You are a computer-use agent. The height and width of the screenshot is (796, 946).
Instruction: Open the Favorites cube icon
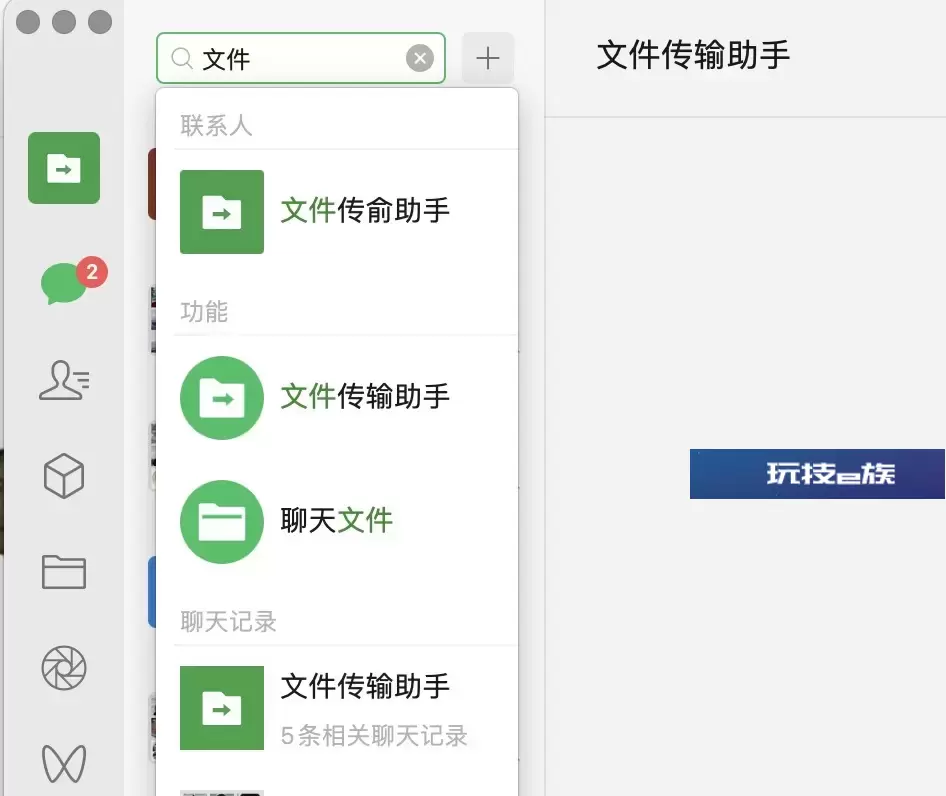[64, 476]
